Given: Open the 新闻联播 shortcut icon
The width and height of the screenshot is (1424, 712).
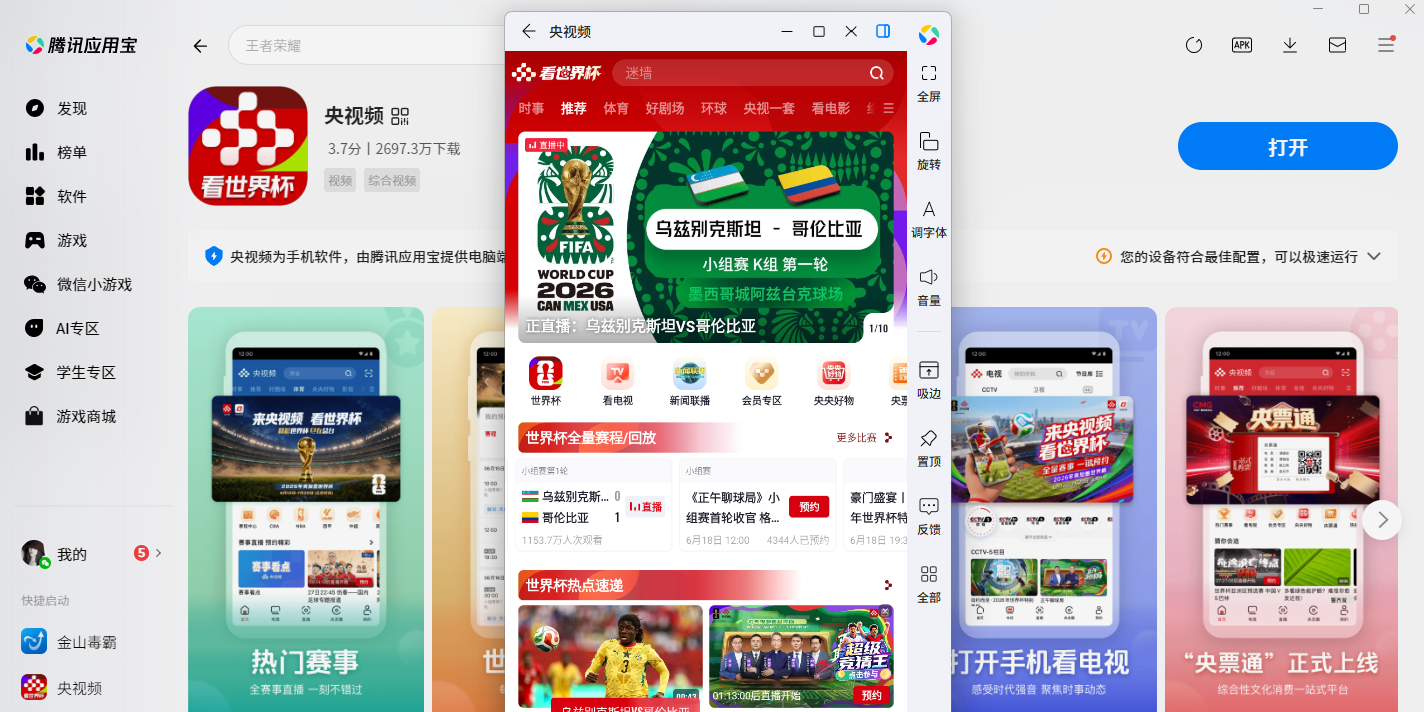Looking at the screenshot, I should coord(690,382).
